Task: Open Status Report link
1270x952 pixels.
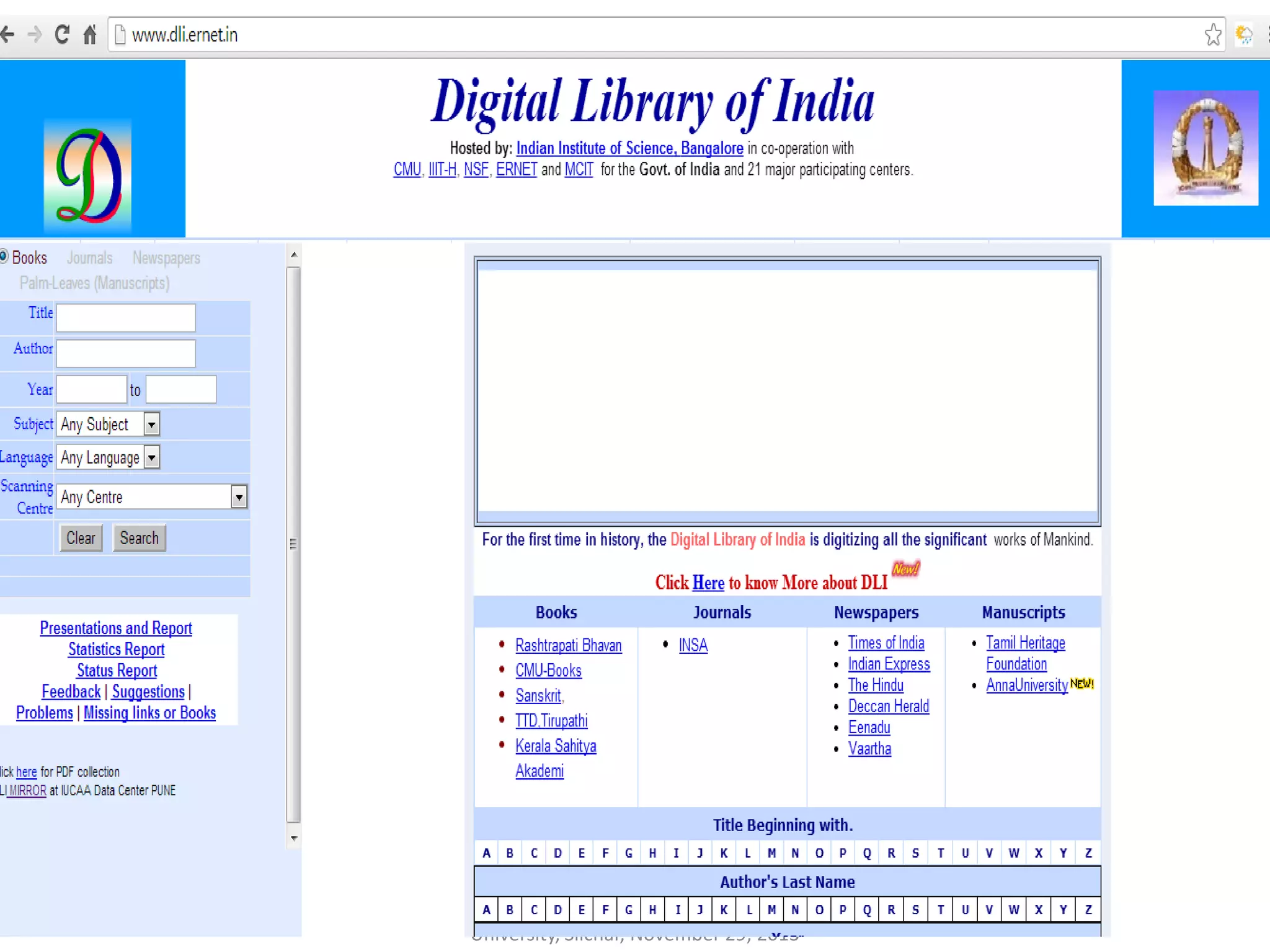Action: point(117,671)
